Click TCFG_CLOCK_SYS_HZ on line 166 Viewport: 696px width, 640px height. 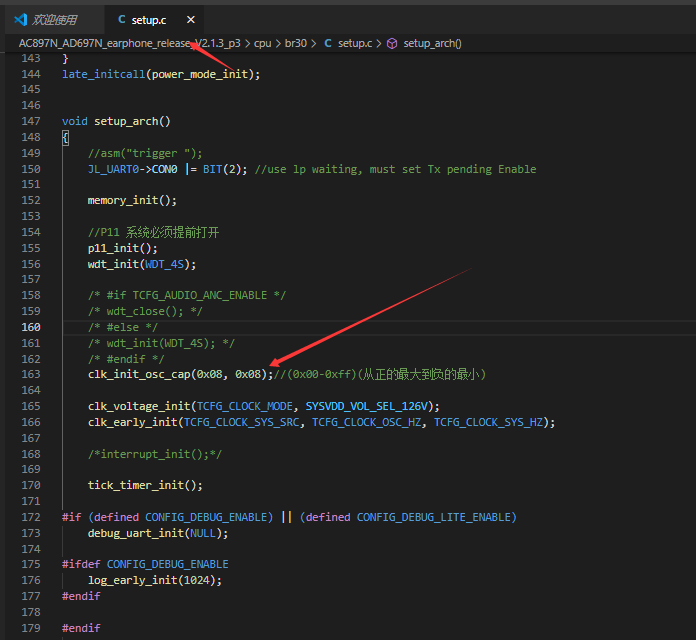488,422
